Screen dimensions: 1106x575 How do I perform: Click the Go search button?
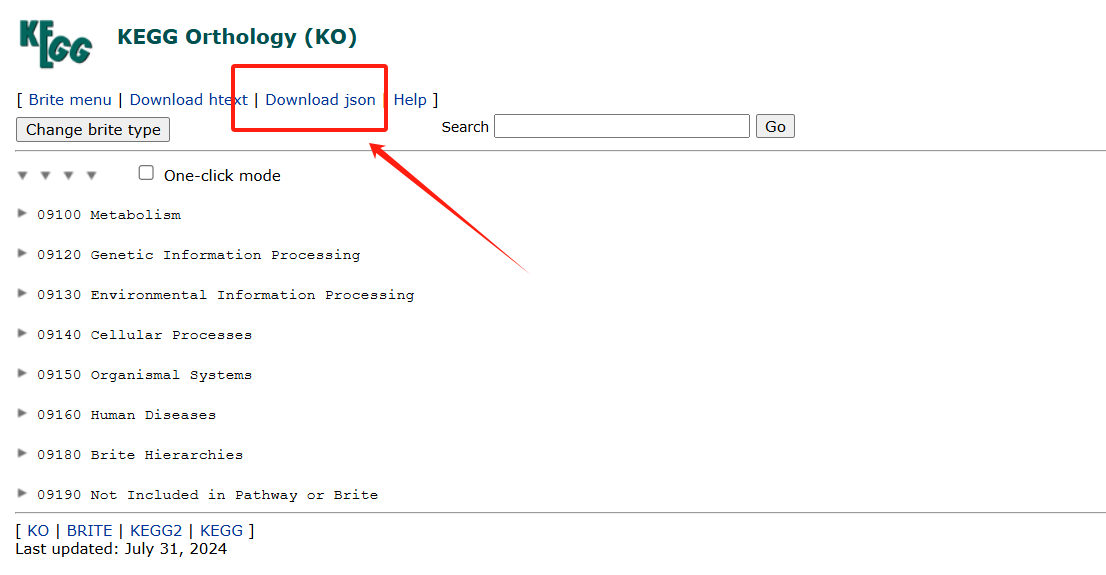[775, 126]
